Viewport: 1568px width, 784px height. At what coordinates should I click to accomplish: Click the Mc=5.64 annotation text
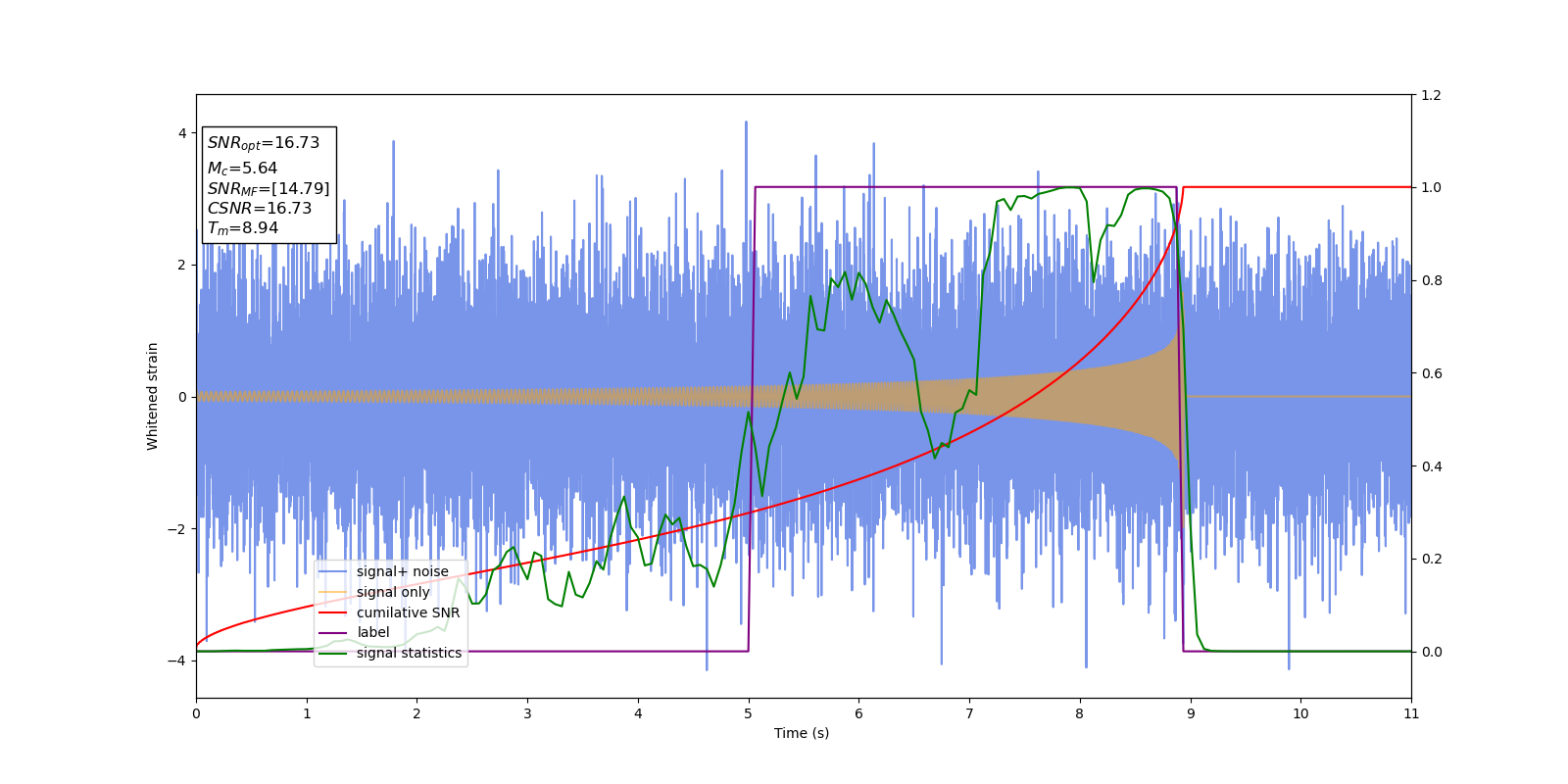[242, 169]
